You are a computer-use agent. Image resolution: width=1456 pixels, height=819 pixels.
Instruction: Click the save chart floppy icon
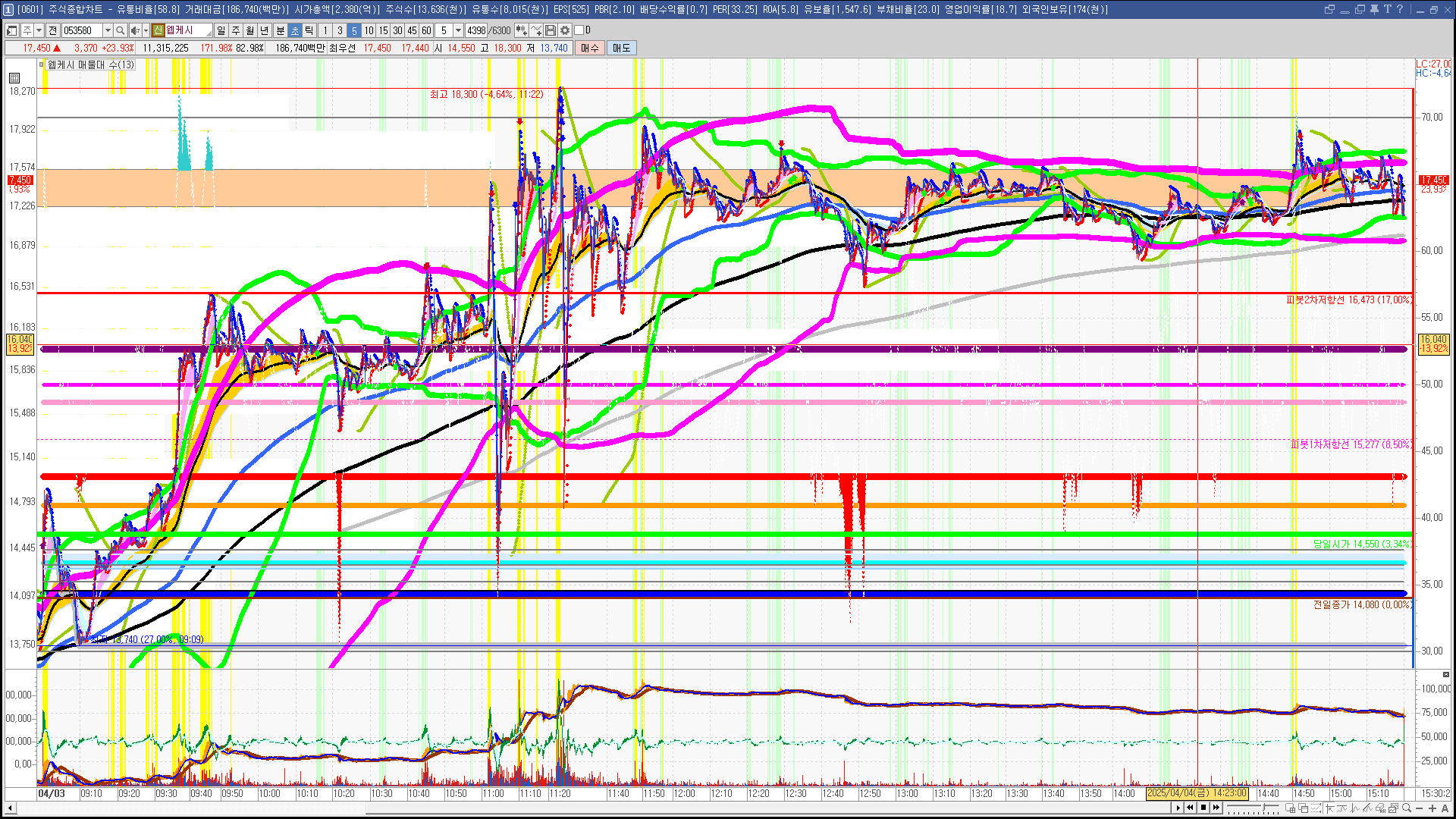(x=551, y=30)
